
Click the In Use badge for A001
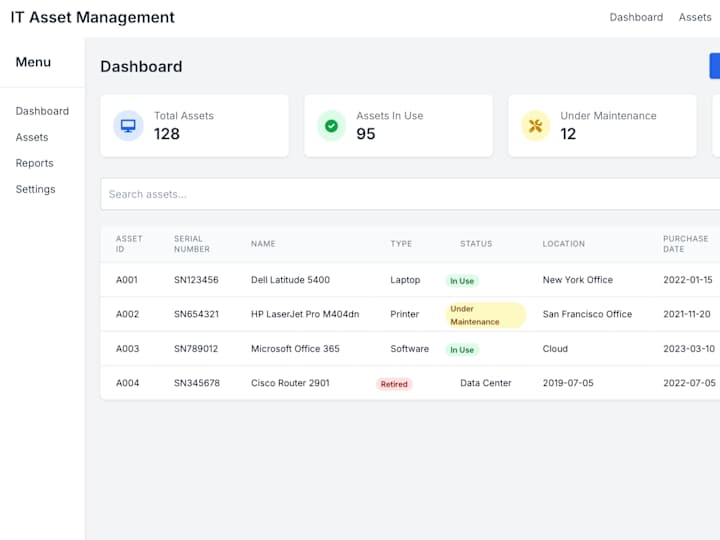[462, 281]
